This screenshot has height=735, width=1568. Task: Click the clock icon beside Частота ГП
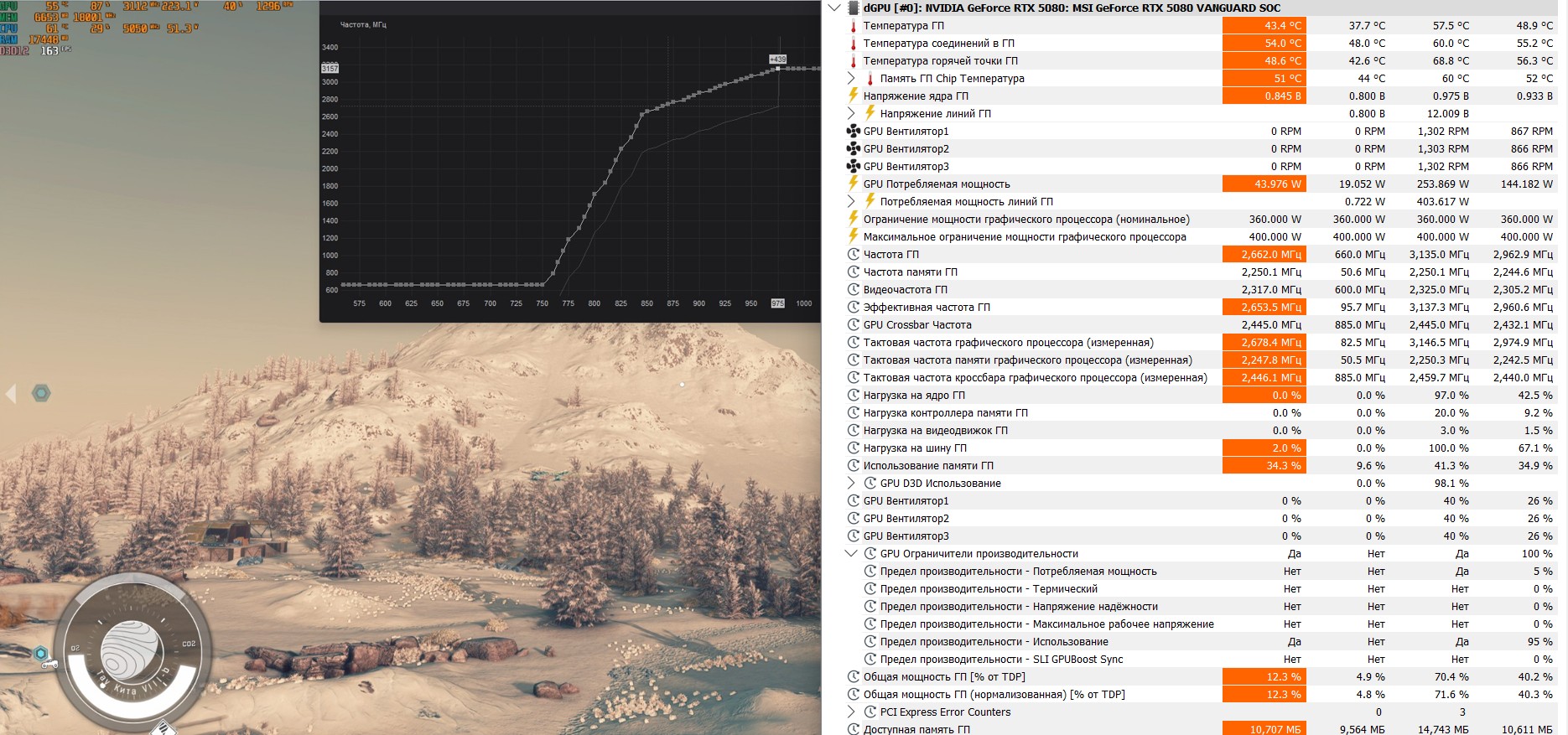coord(854,255)
